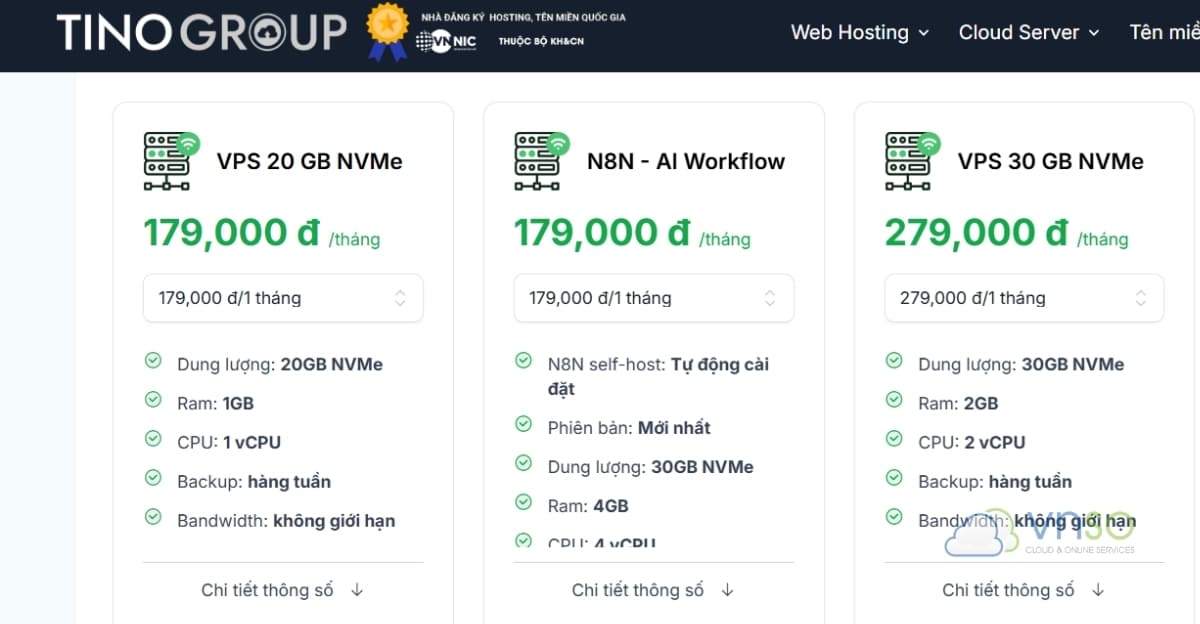Open the Web Hosting menu
The height and width of the screenshot is (624, 1200).
click(x=860, y=32)
